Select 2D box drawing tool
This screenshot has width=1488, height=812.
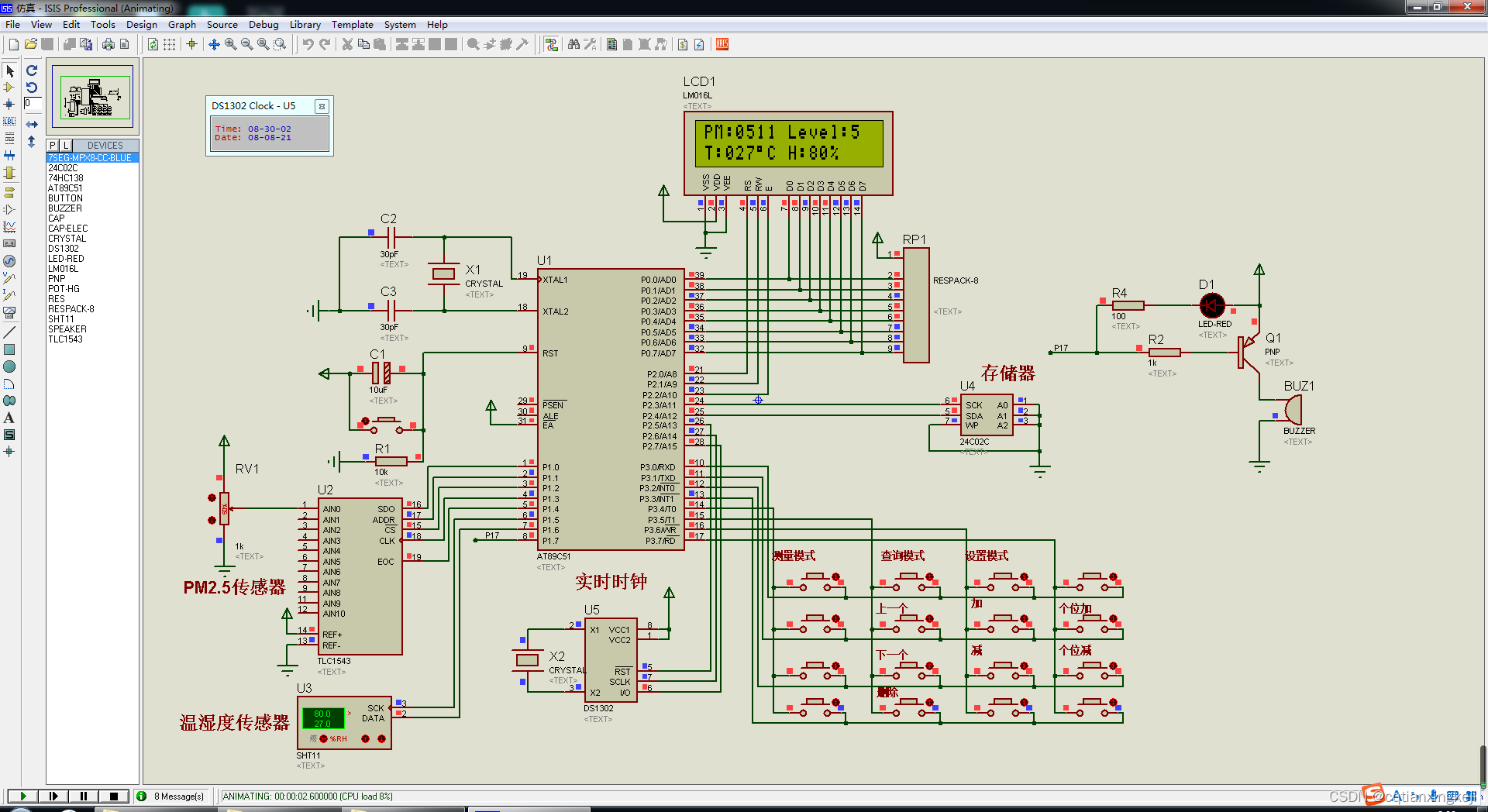tap(9, 349)
